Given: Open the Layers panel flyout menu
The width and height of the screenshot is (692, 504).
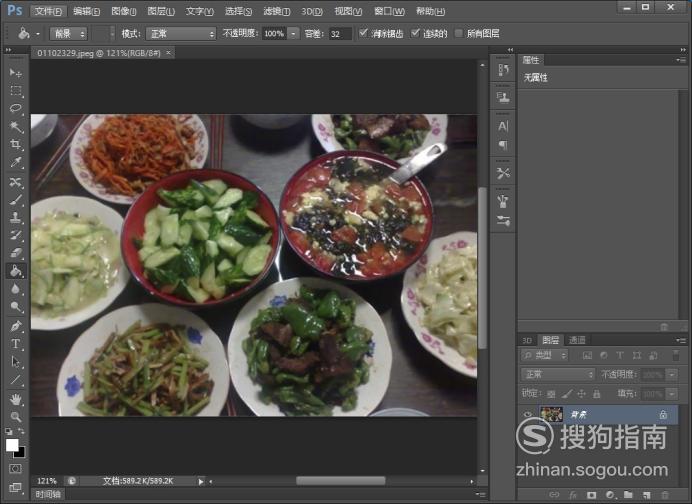Looking at the screenshot, I should point(681,340).
